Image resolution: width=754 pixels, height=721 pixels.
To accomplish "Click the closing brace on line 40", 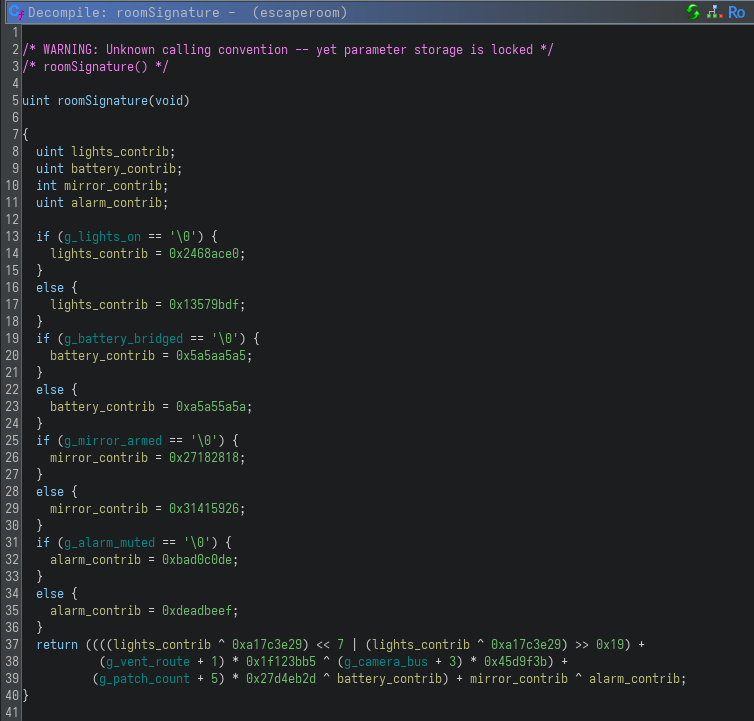I will (25, 696).
